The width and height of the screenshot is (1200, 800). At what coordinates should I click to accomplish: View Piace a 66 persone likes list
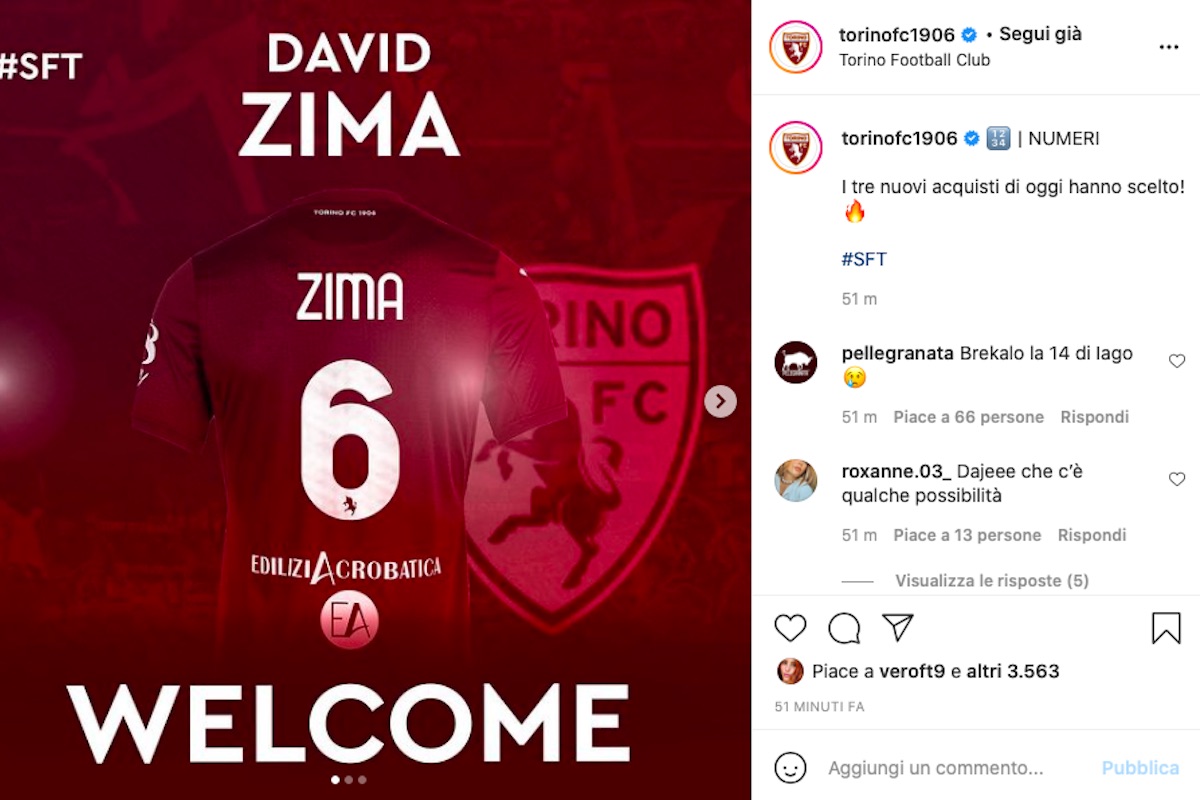click(968, 417)
